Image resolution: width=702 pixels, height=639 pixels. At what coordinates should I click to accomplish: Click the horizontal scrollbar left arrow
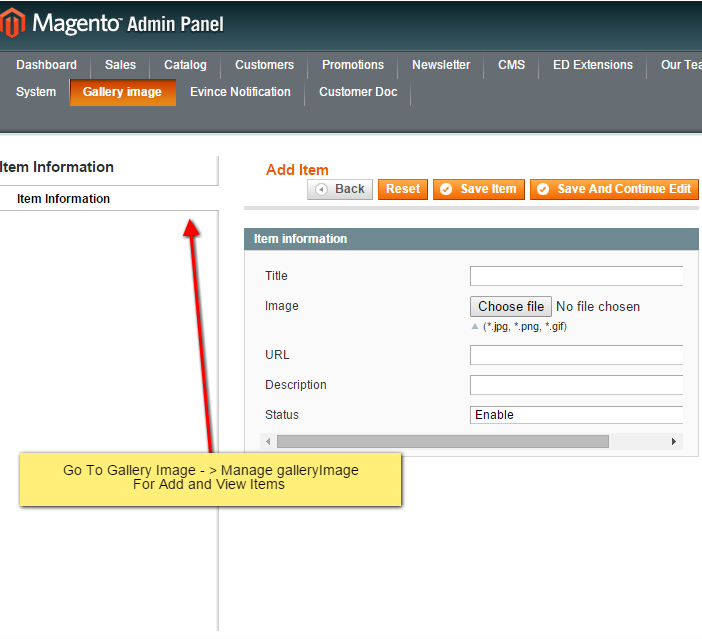[x=268, y=442]
